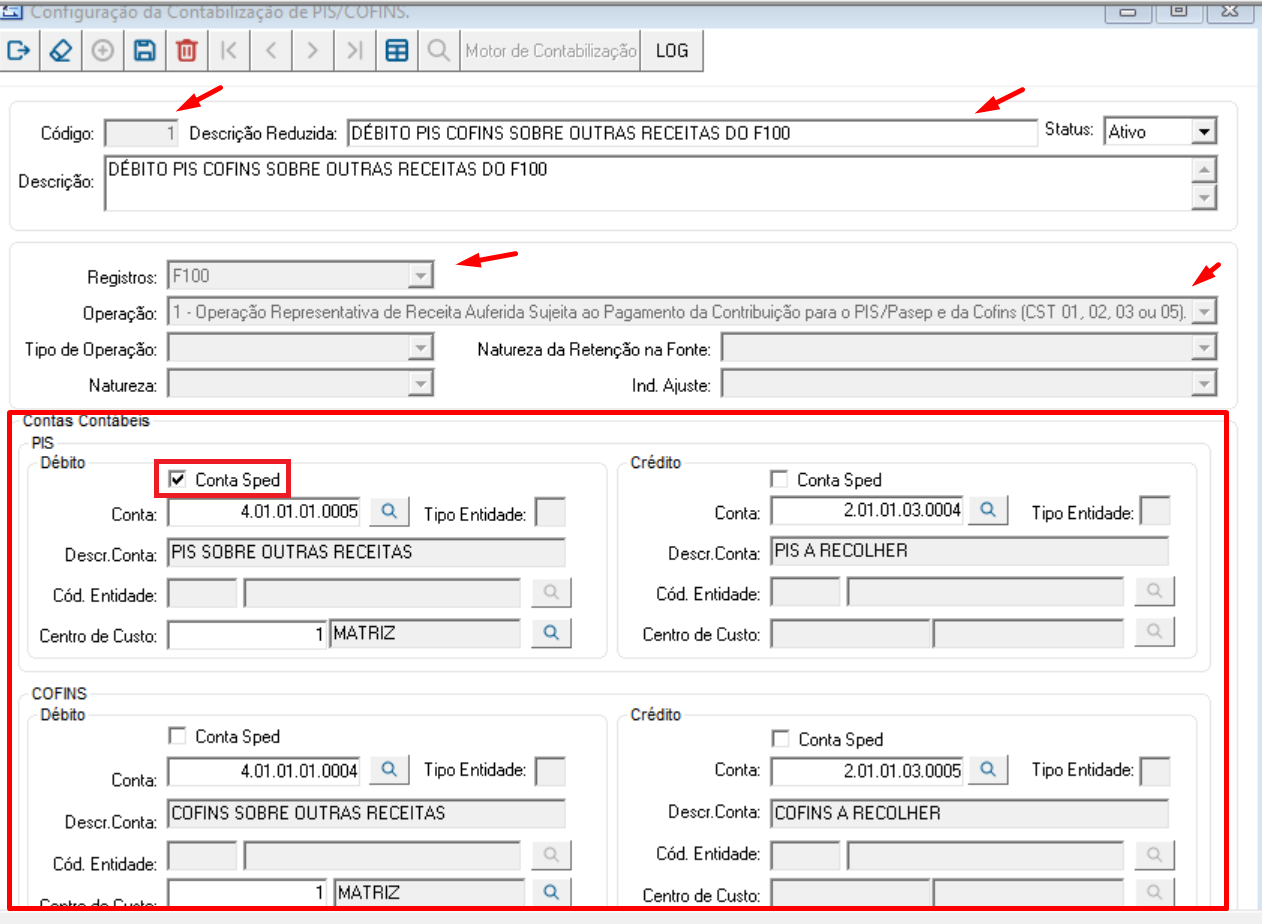
Task: Search PIS debit Centro de Custo MATRIZ
Action: [551, 633]
